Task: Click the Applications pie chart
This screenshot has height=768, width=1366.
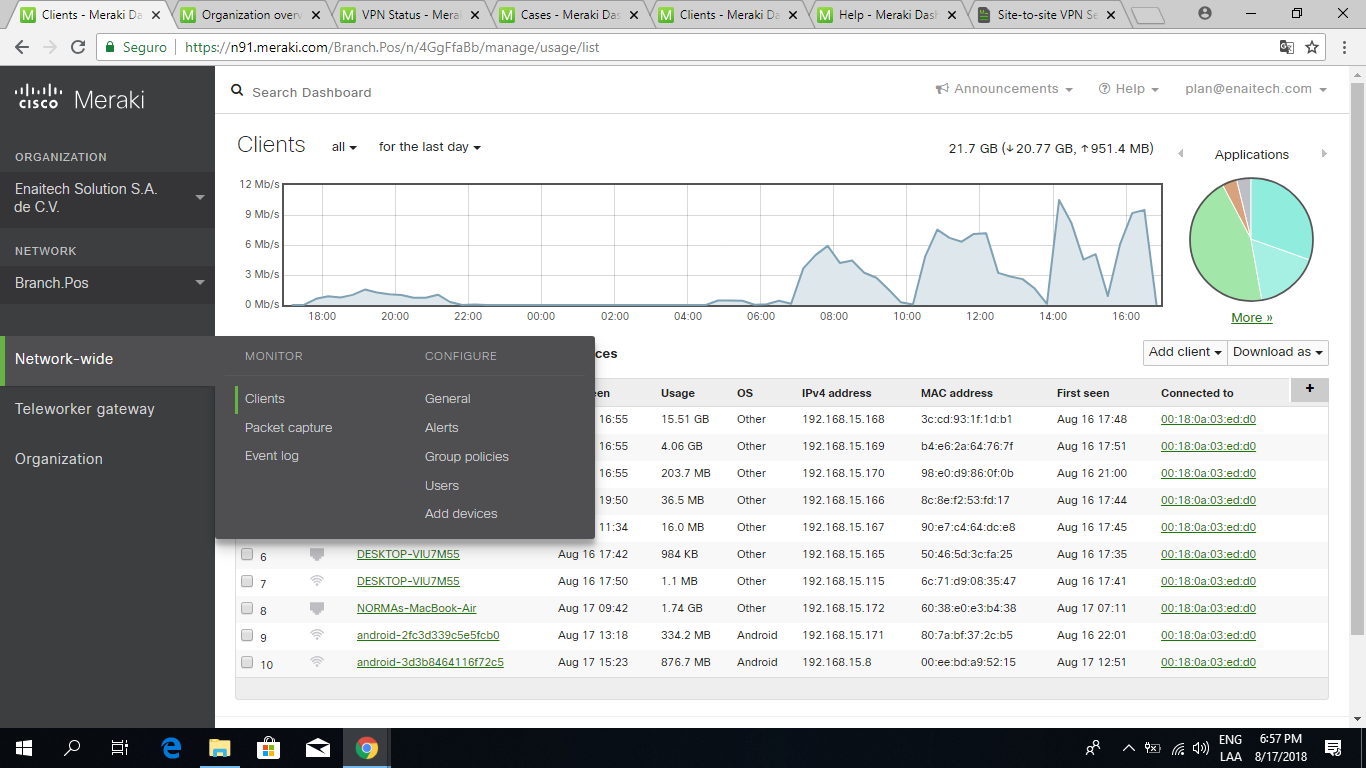Action: [1251, 240]
